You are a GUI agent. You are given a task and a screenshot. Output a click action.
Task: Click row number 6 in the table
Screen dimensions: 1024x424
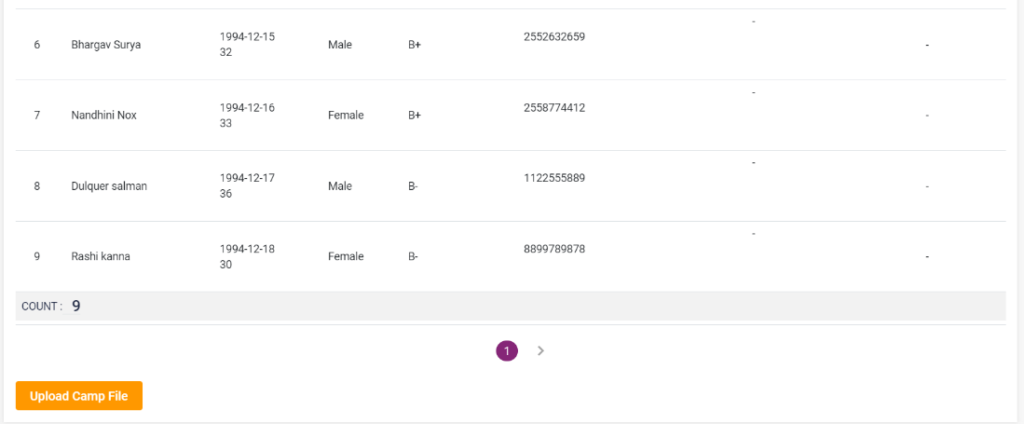[x=37, y=45]
